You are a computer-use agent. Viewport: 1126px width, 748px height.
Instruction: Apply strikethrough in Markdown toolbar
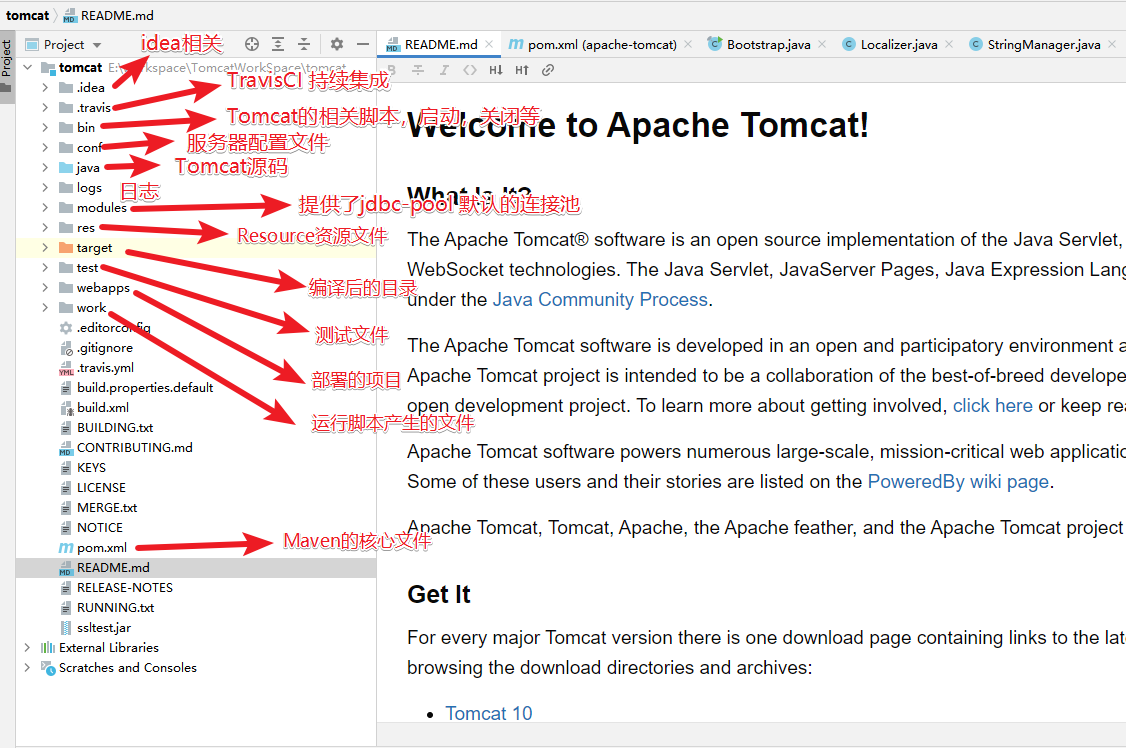pos(418,70)
